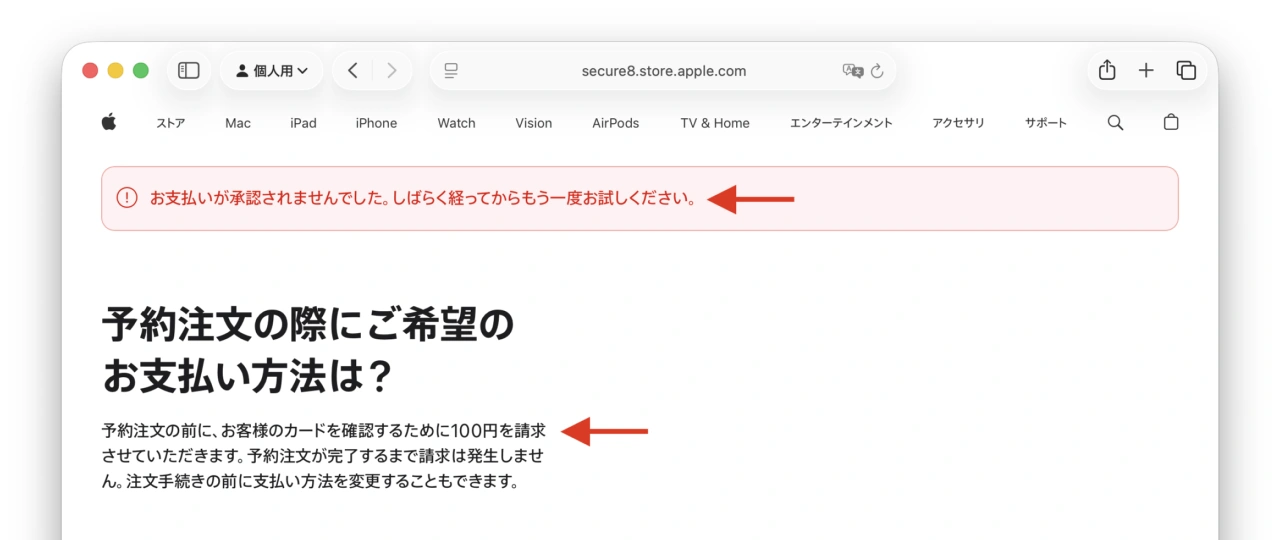Viewport: 1280px width, 540px height.
Task: Click the 100円を請求 description paragraph
Action: pyautogui.click(x=324, y=456)
